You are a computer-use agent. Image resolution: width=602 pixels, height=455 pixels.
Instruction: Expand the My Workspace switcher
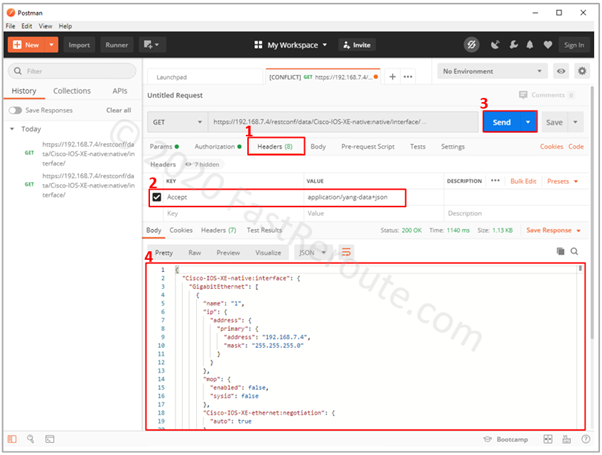291,45
